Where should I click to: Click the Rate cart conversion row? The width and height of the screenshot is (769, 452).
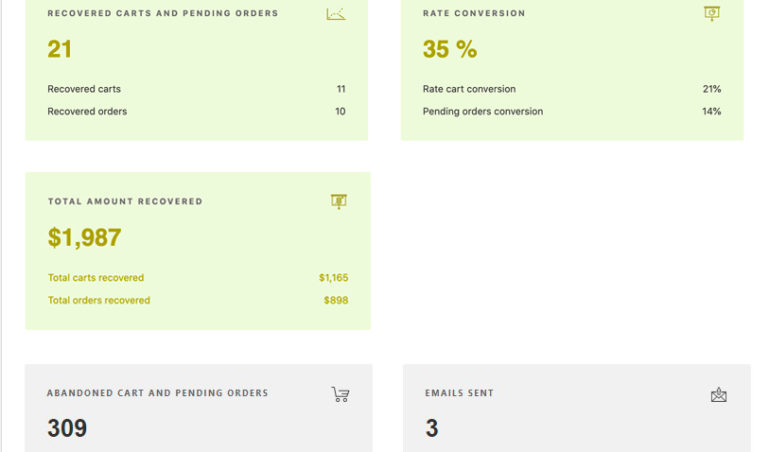(572, 89)
